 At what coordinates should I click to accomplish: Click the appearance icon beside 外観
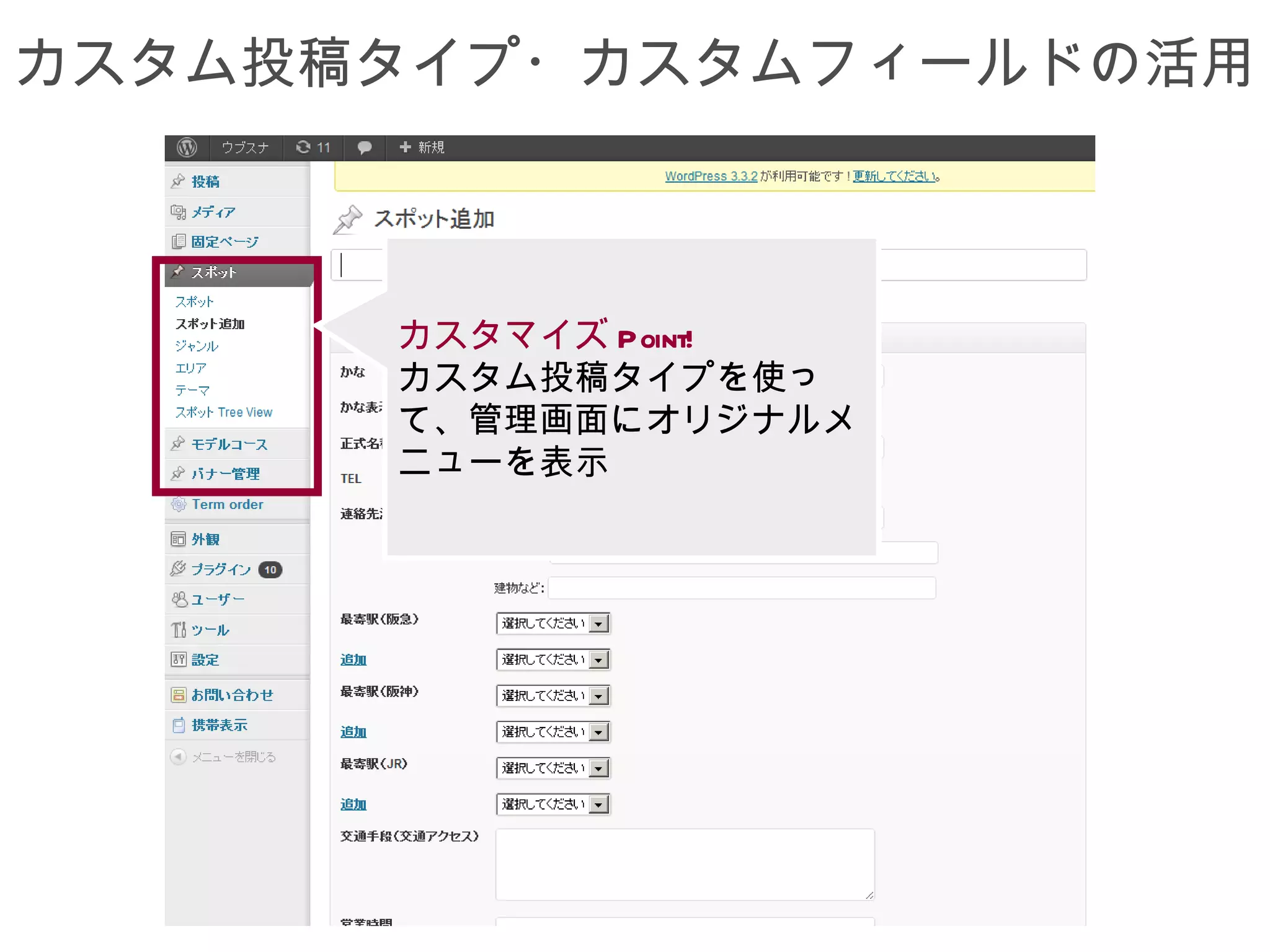tap(178, 539)
